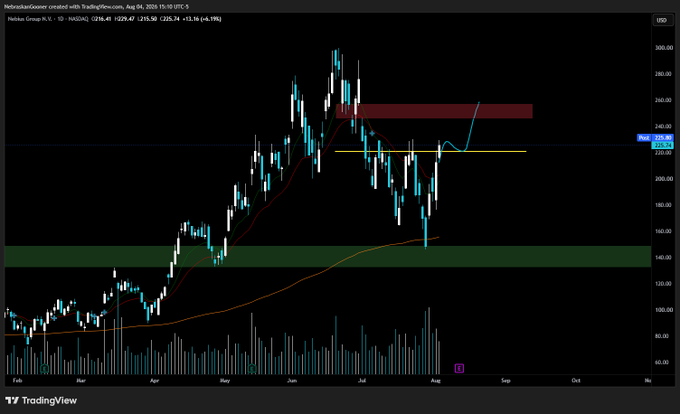Click the 100.00 price axis label
This screenshot has height=414, width=680.
[x=664, y=310]
